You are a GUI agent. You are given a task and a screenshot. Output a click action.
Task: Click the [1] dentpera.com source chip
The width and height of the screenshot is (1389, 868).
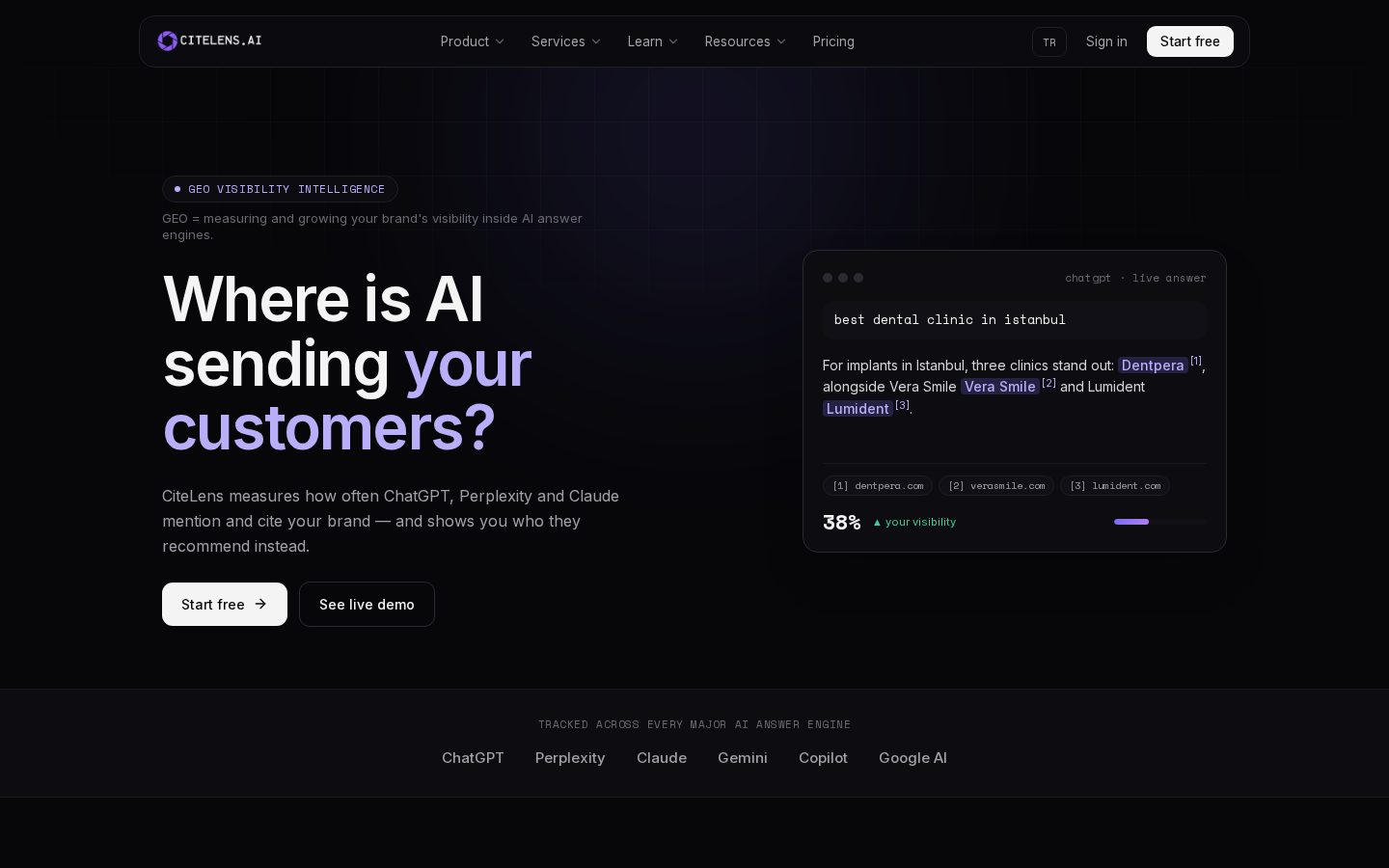tap(878, 486)
